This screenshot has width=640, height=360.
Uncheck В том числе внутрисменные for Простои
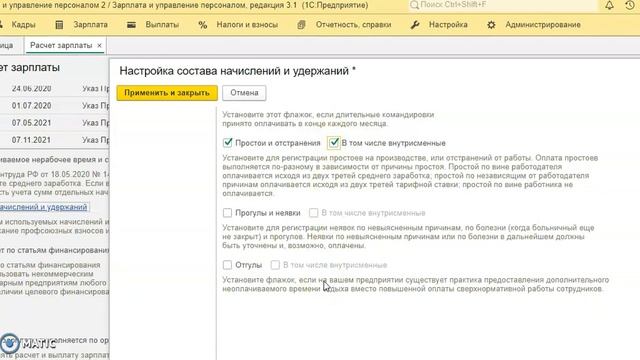(334, 142)
